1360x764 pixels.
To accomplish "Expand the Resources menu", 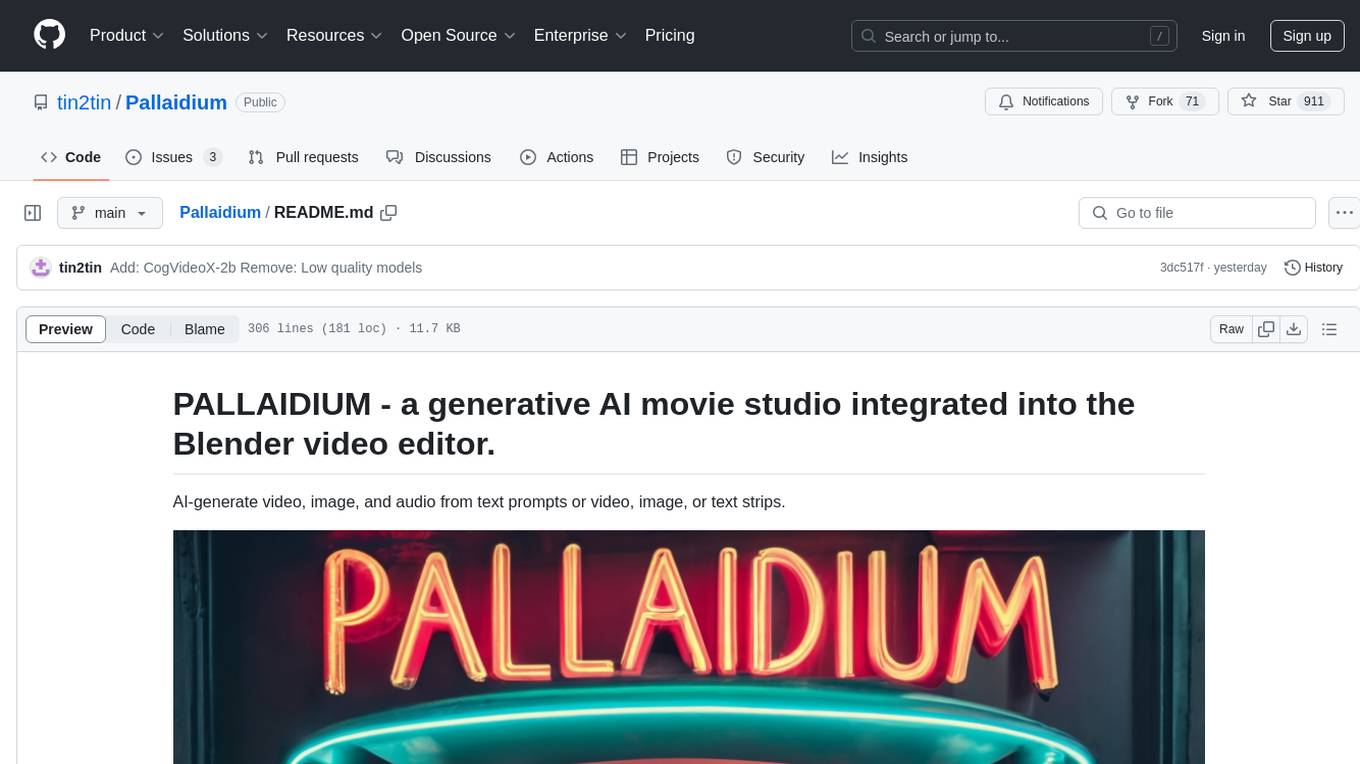I will point(334,35).
